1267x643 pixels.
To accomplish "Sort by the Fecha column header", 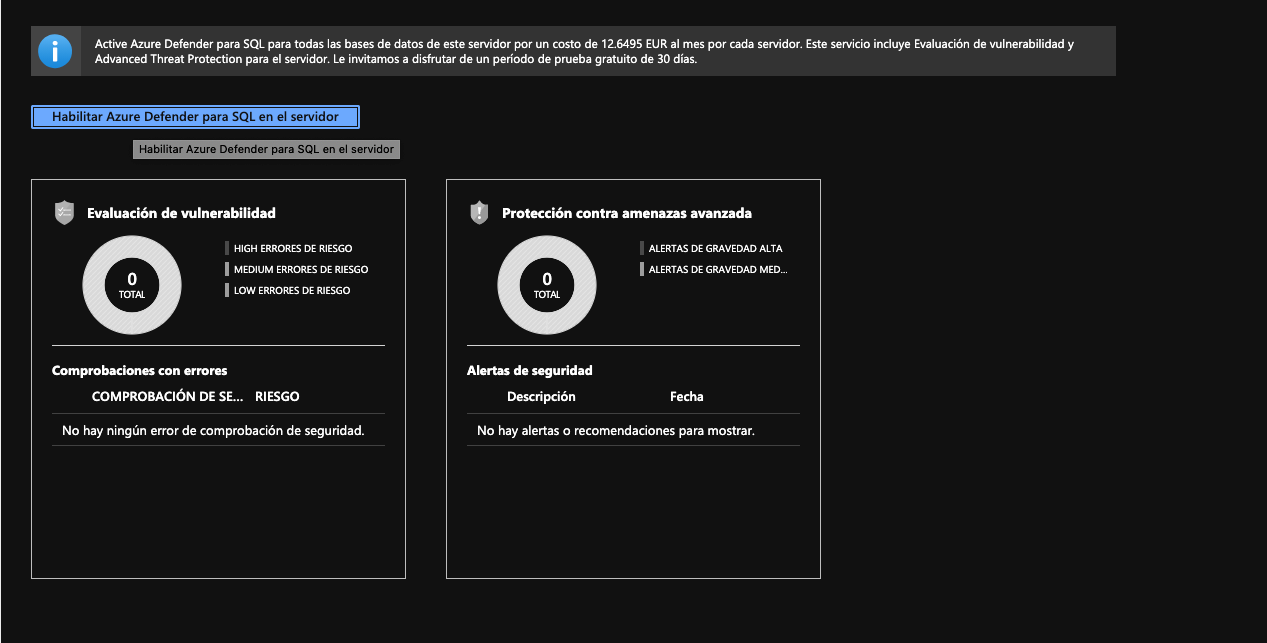I will point(686,396).
